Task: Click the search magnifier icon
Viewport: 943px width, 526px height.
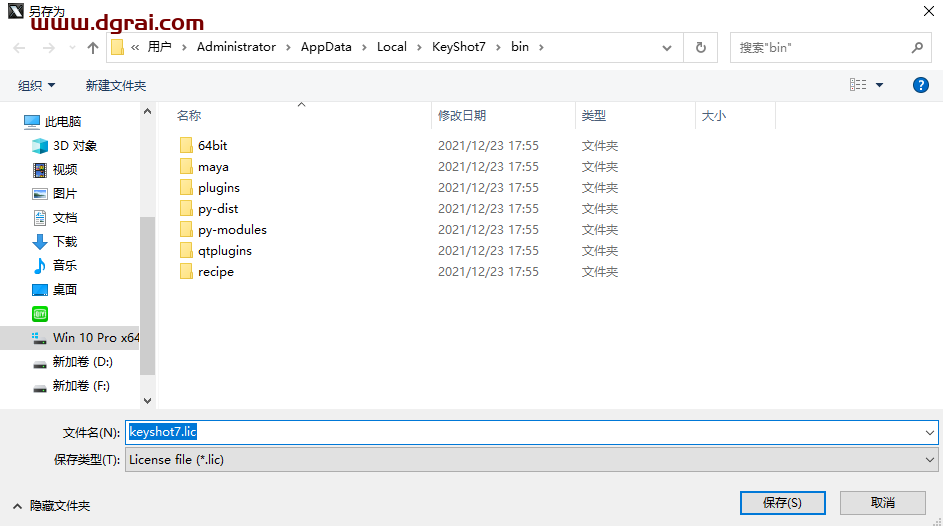Action: 917,47
